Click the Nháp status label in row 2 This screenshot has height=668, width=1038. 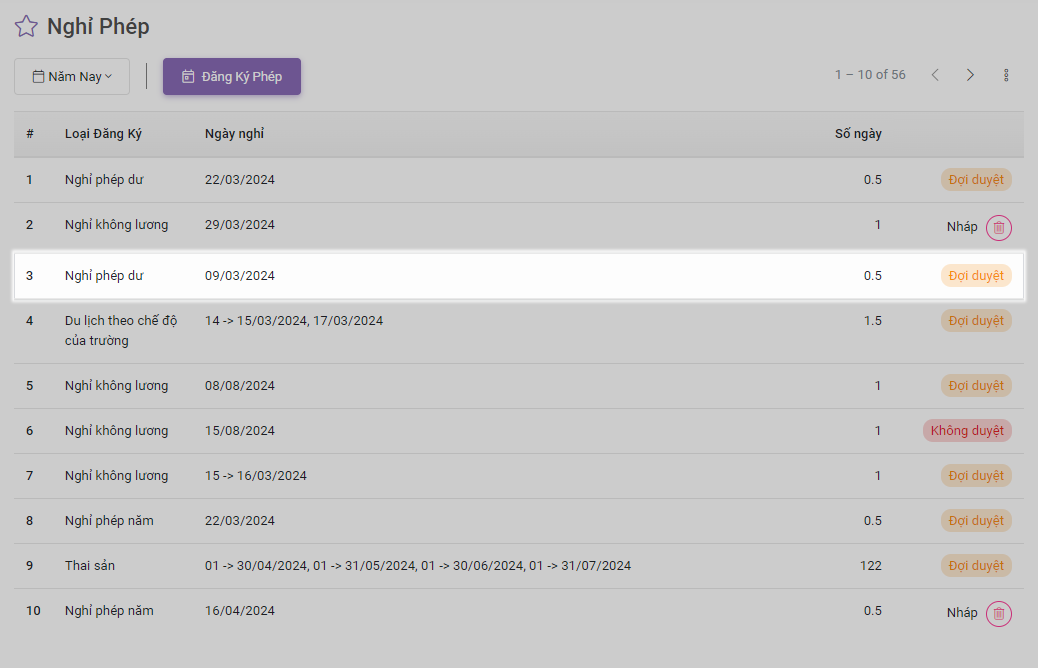[962, 227]
